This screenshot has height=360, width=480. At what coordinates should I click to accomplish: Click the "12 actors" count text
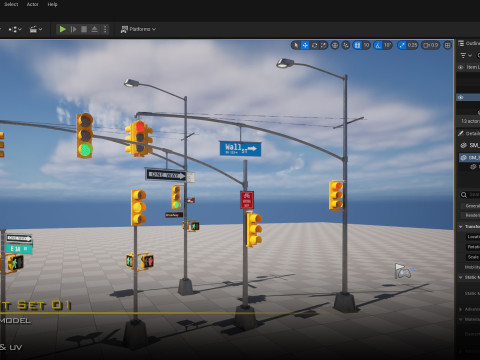click(470, 121)
